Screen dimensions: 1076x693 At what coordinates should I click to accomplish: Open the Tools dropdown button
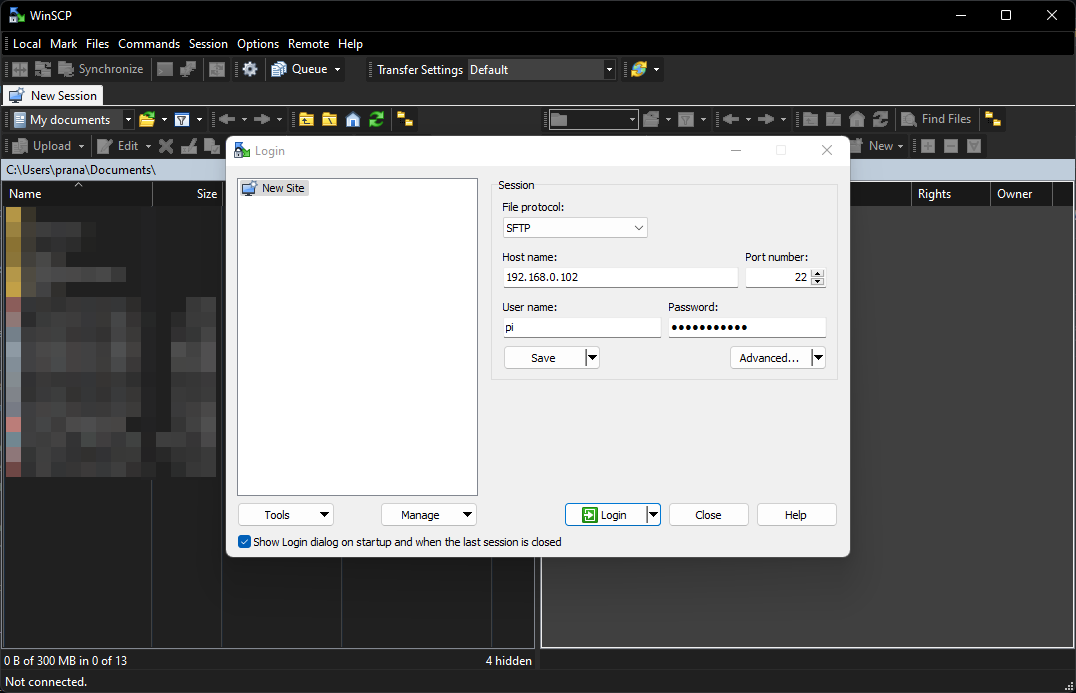coord(286,515)
